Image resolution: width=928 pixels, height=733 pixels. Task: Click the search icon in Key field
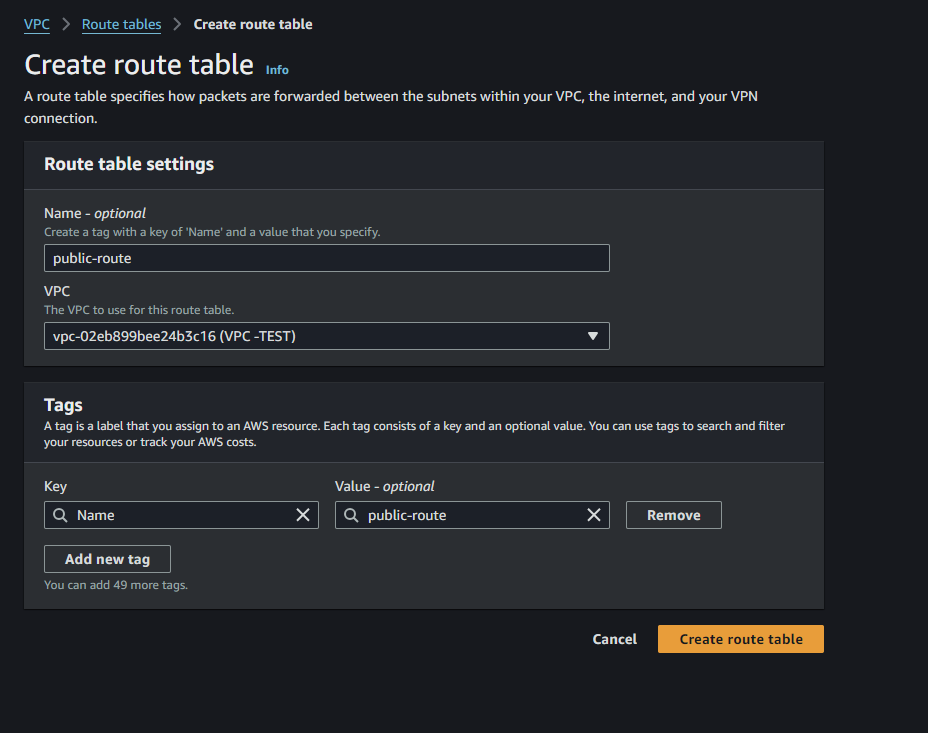(x=60, y=515)
